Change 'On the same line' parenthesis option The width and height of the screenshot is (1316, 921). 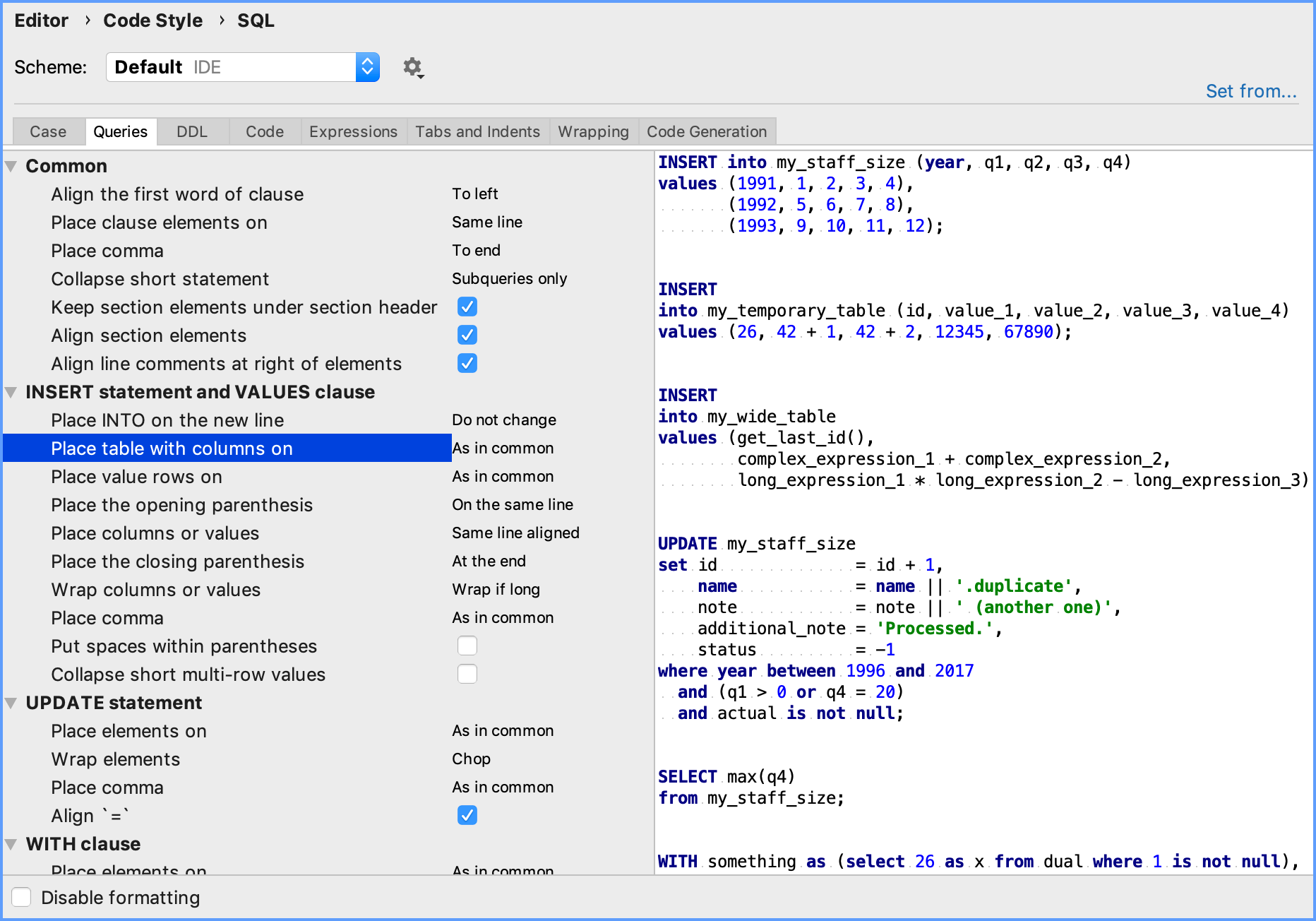tap(513, 504)
